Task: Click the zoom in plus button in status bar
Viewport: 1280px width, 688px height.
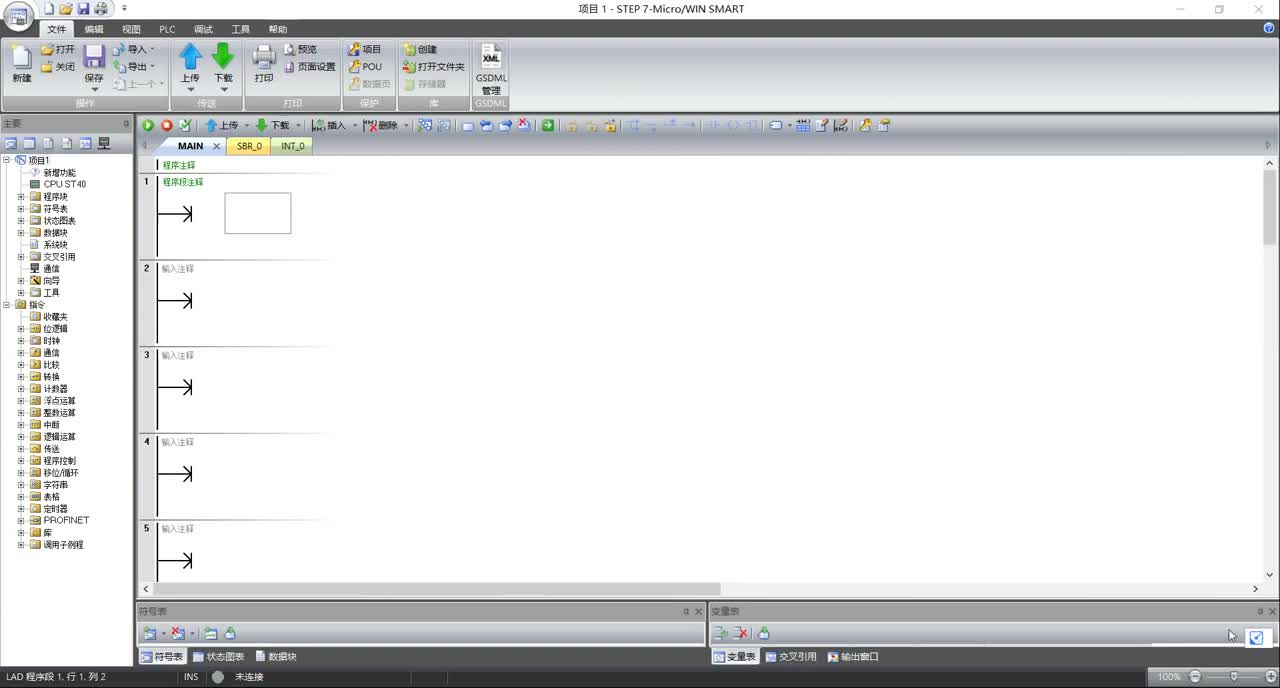Action: [1272, 677]
